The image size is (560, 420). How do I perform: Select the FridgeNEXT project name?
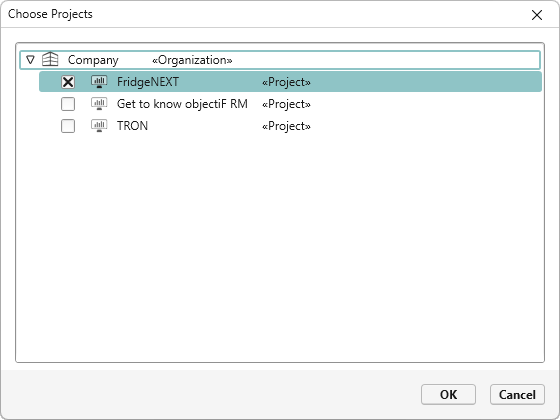(x=148, y=82)
